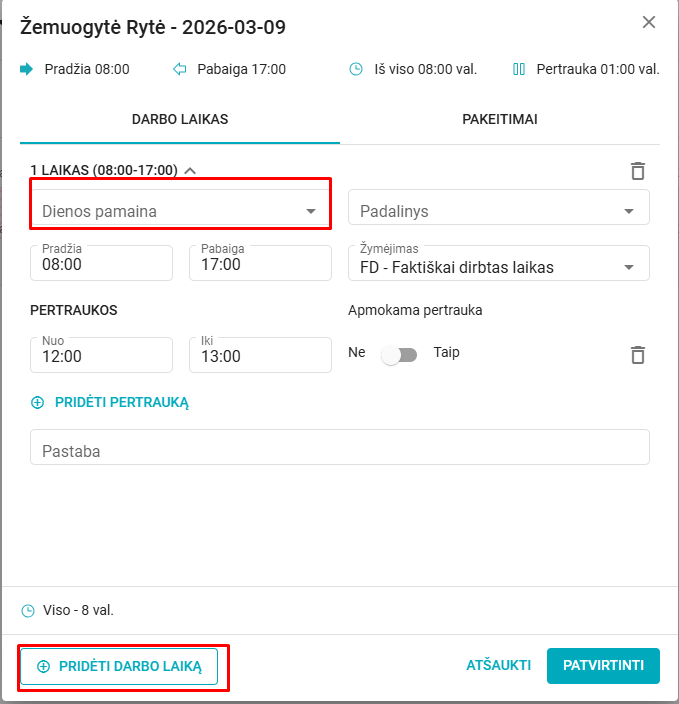Click the clock icon next to Viso - 8 val.
Screen dimensions: 679x704
[x=27, y=610]
